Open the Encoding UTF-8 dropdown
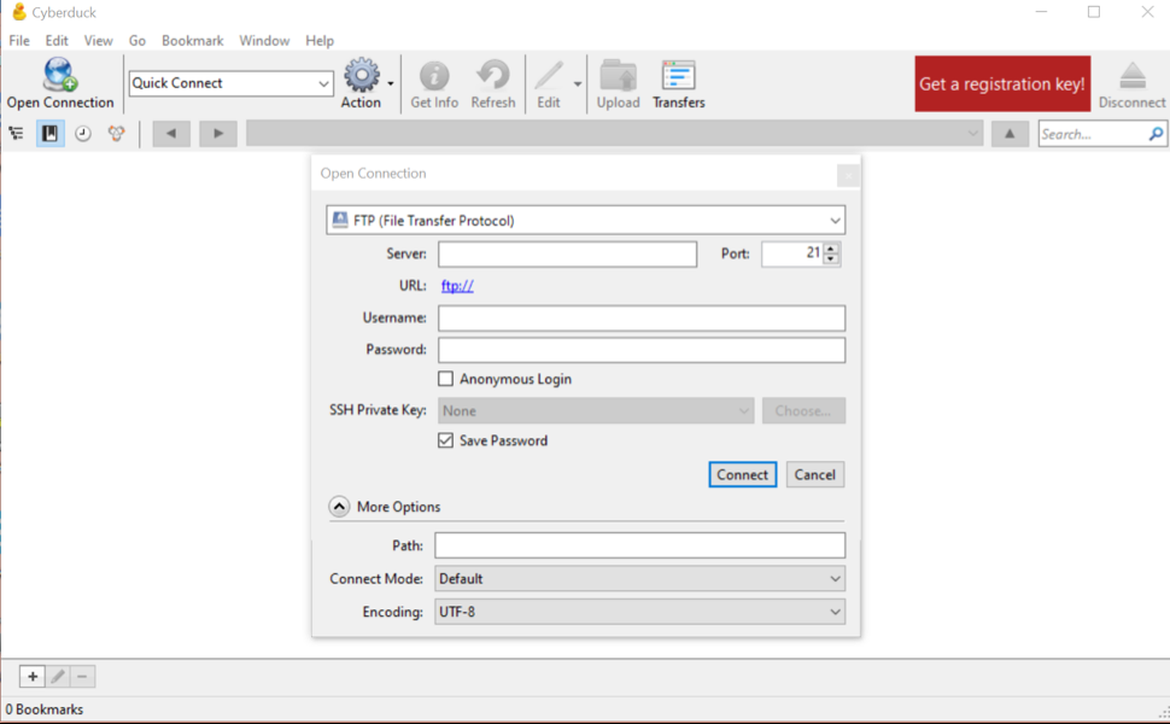The image size is (1170, 724). 640,612
